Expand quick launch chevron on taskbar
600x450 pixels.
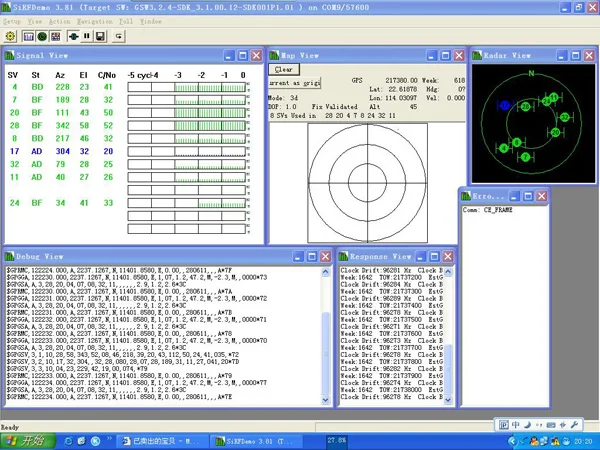click(x=109, y=439)
